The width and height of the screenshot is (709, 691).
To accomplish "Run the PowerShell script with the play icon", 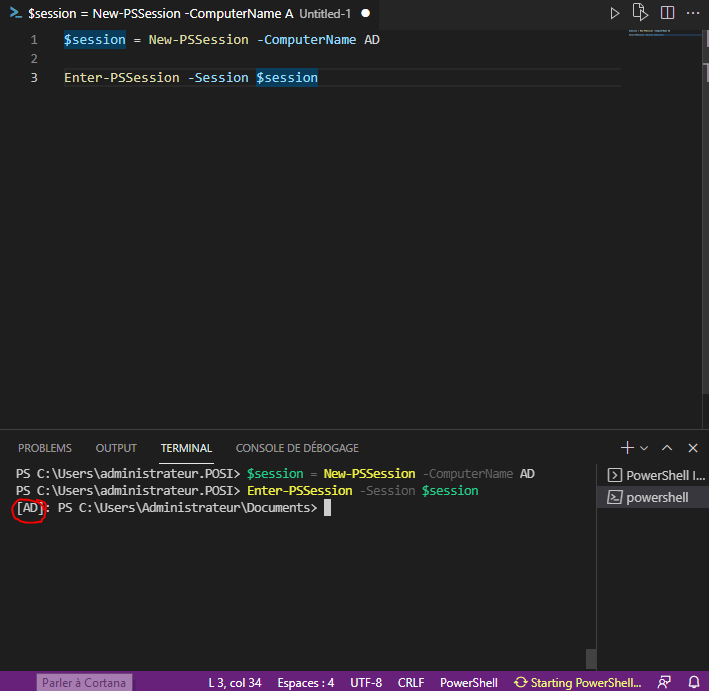I will [615, 14].
